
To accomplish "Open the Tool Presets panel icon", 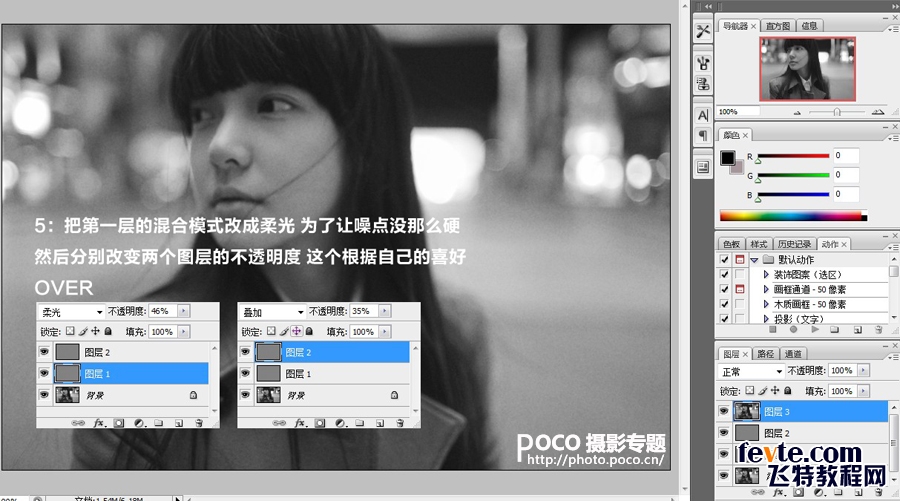I will click(703, 31).
